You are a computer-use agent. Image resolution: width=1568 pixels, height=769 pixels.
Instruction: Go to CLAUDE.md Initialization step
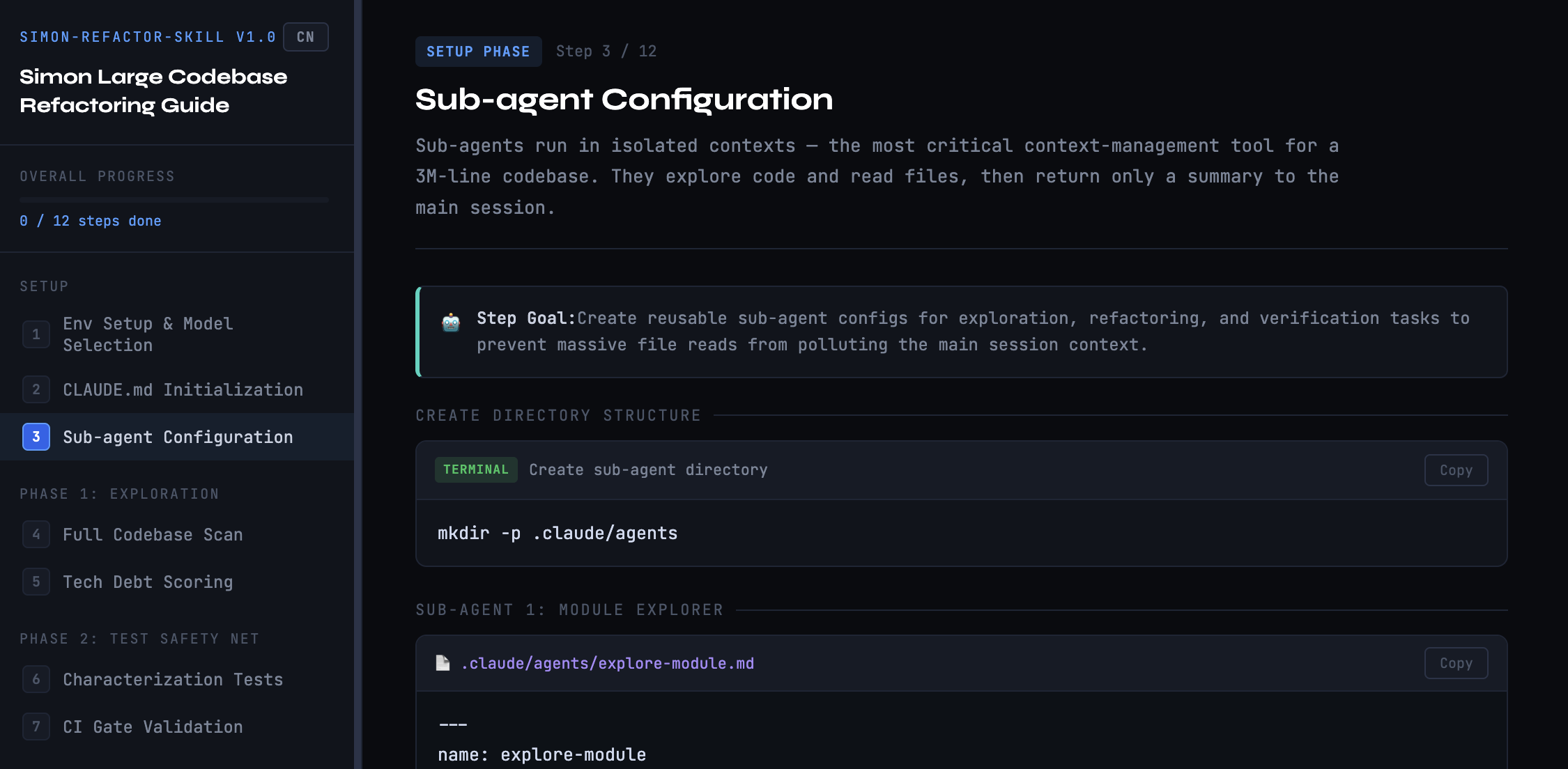(183, 389)
